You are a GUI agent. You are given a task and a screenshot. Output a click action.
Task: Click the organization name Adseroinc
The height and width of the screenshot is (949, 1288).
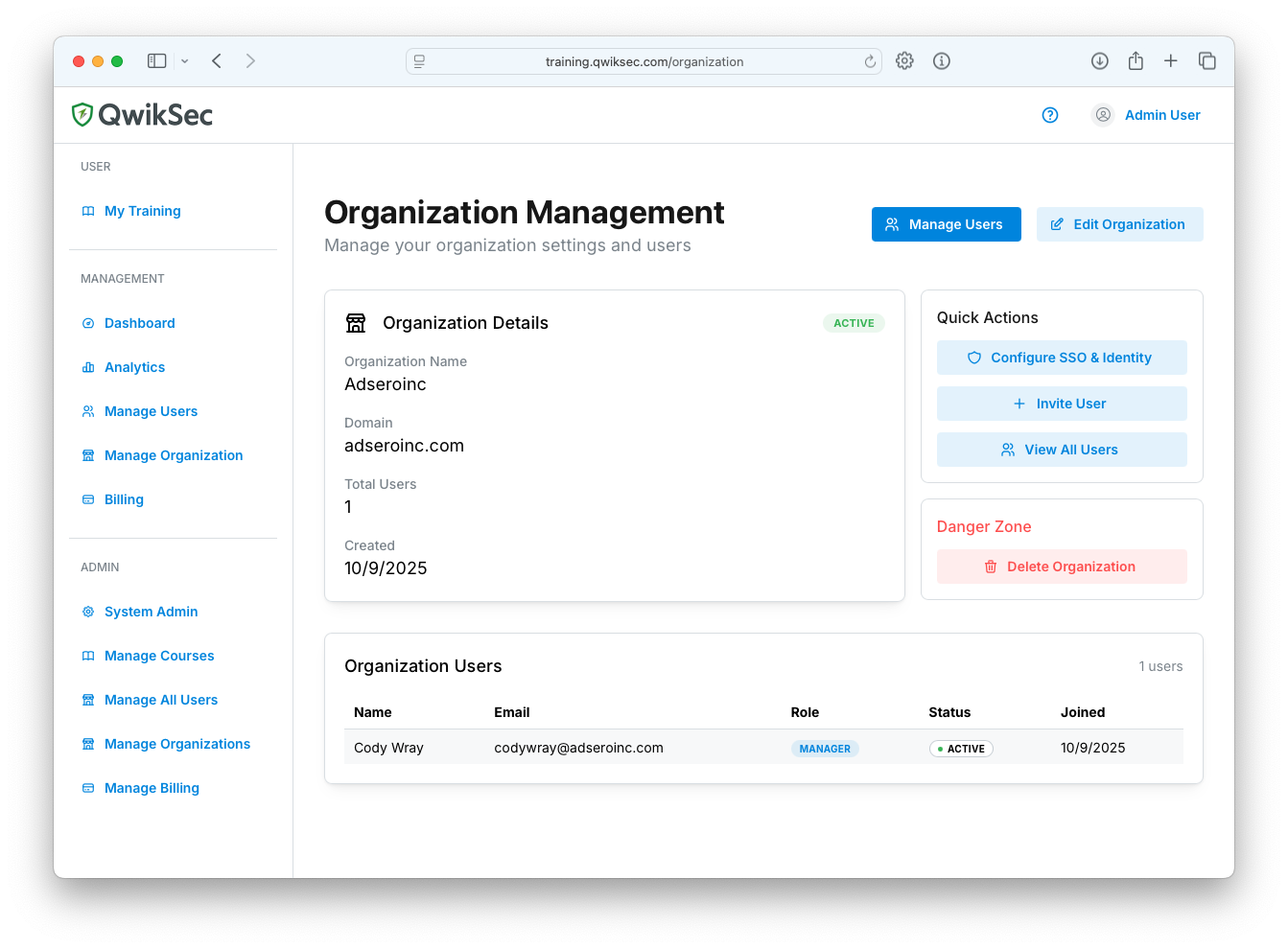(x=386, y=384)
